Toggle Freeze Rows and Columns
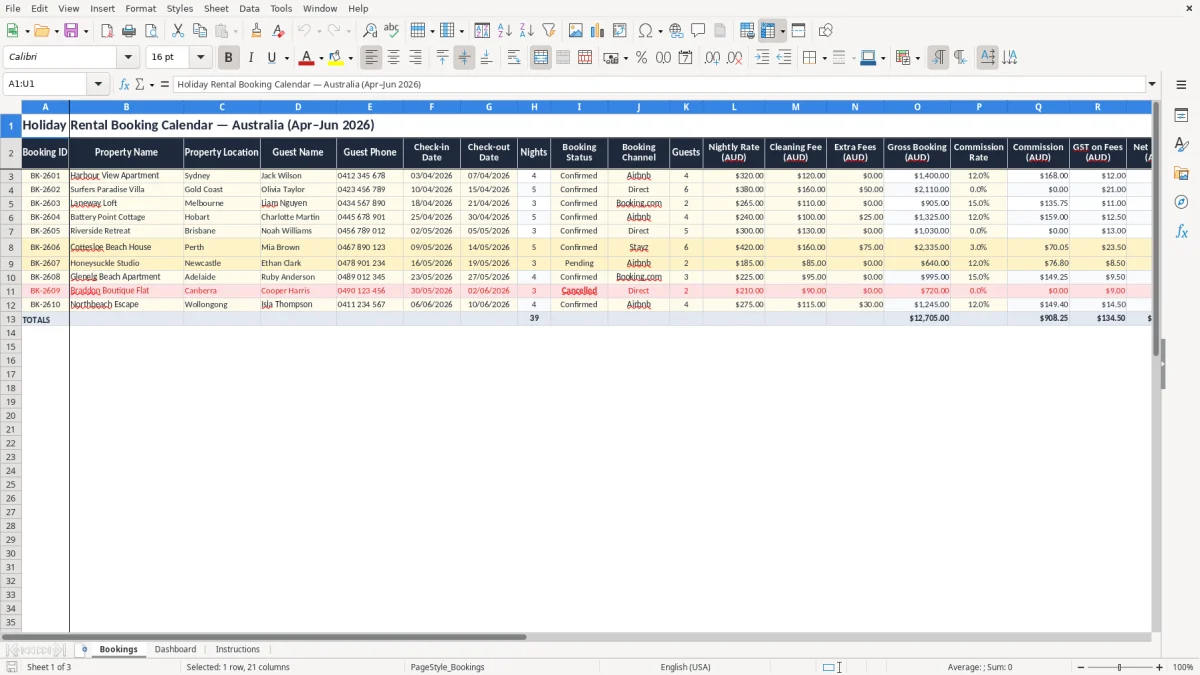1200x675 pixels. click(768, 31)
